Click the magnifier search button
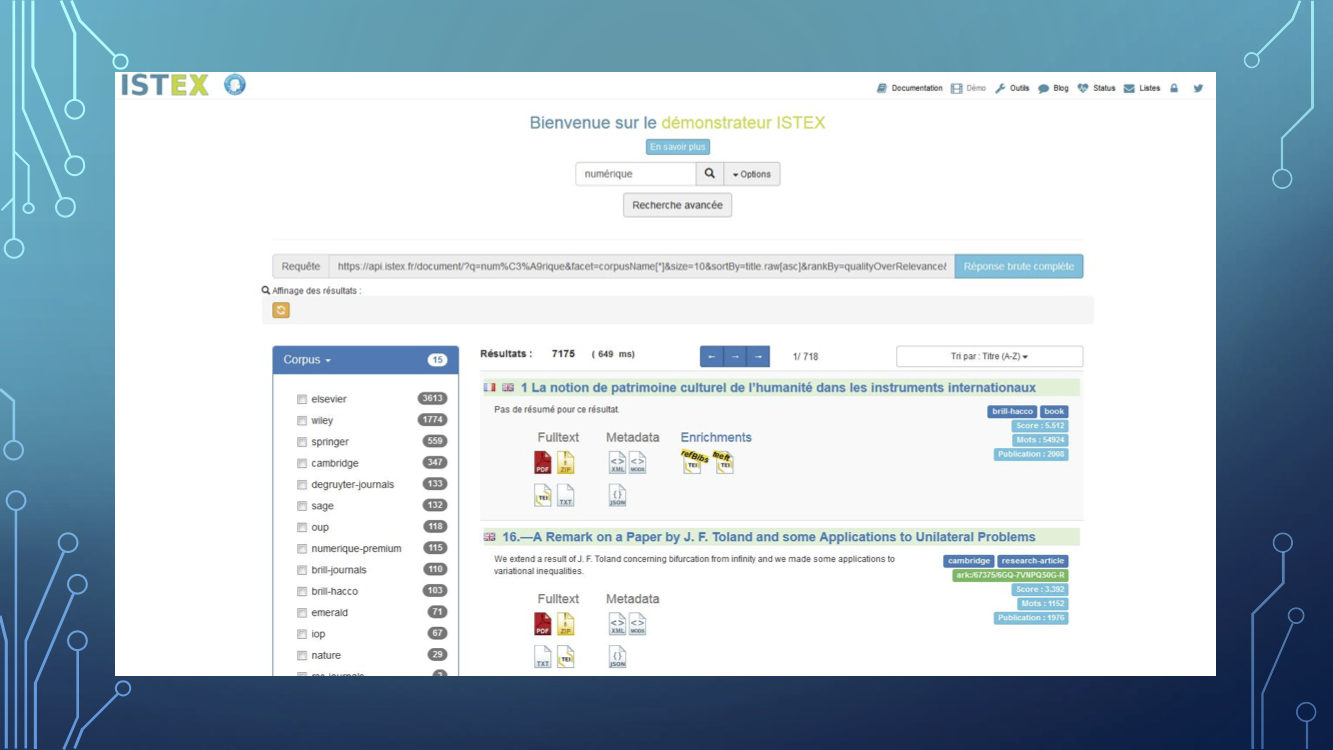This screenshot has width=1333, height=750. point(709,174)
